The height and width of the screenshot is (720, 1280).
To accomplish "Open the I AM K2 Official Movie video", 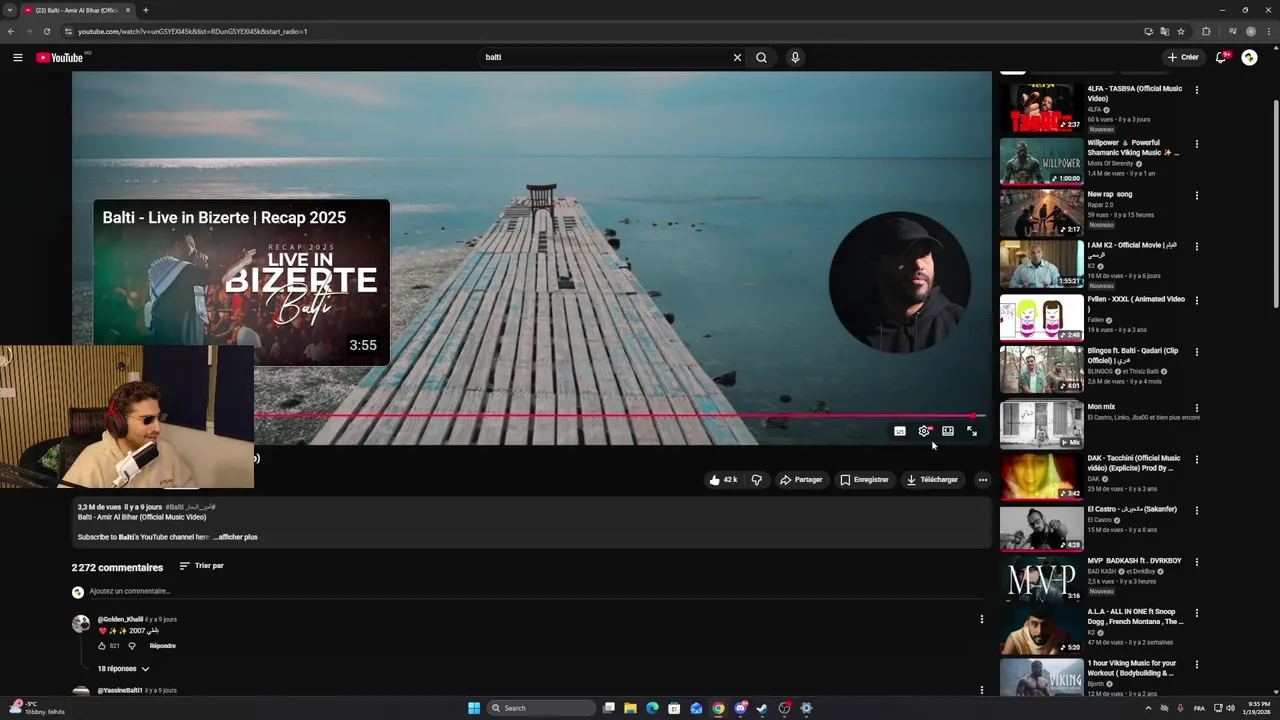I will pos(1041,263).
